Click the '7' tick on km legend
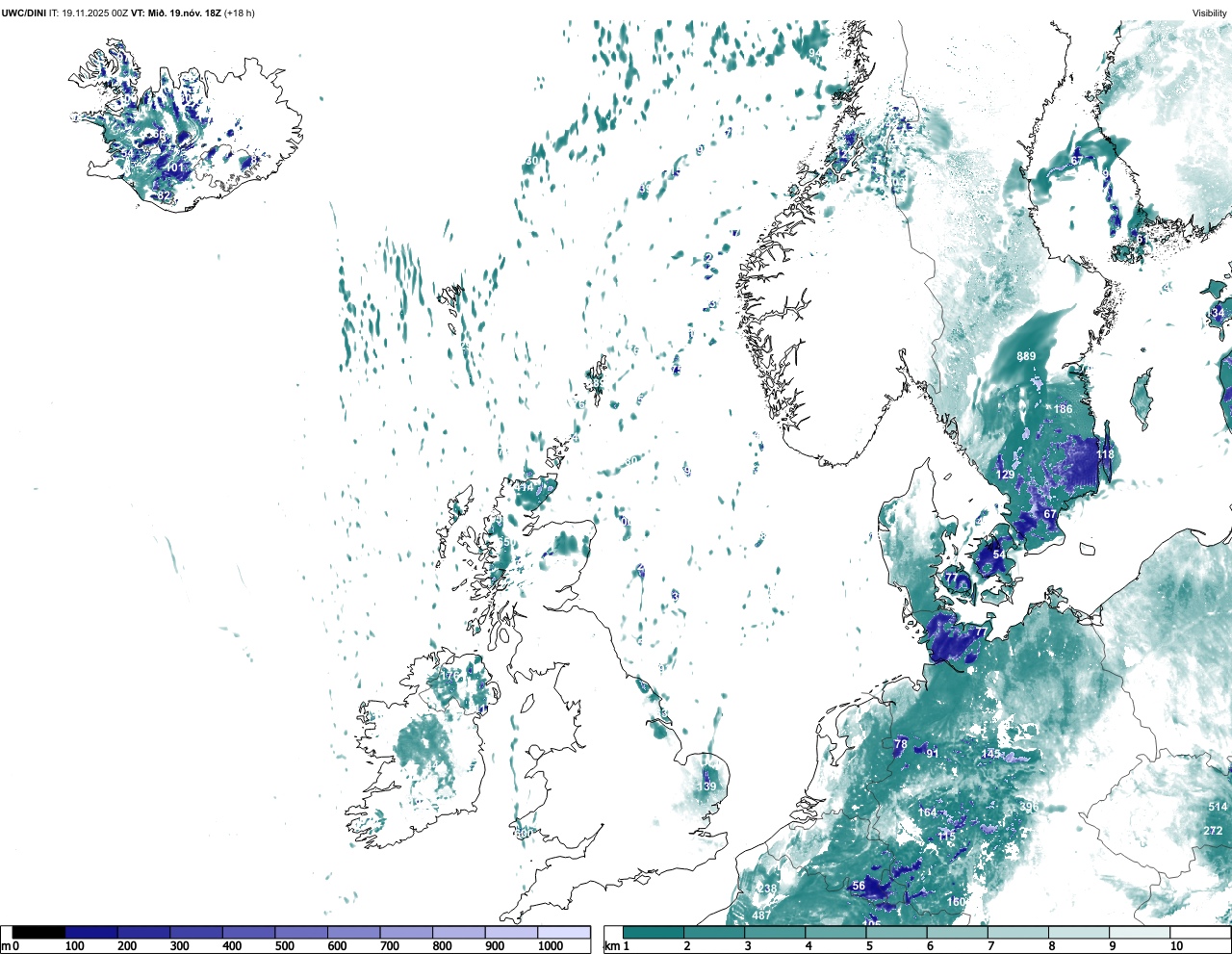This screenshot has height=954, width=1232. pos(990,946)
